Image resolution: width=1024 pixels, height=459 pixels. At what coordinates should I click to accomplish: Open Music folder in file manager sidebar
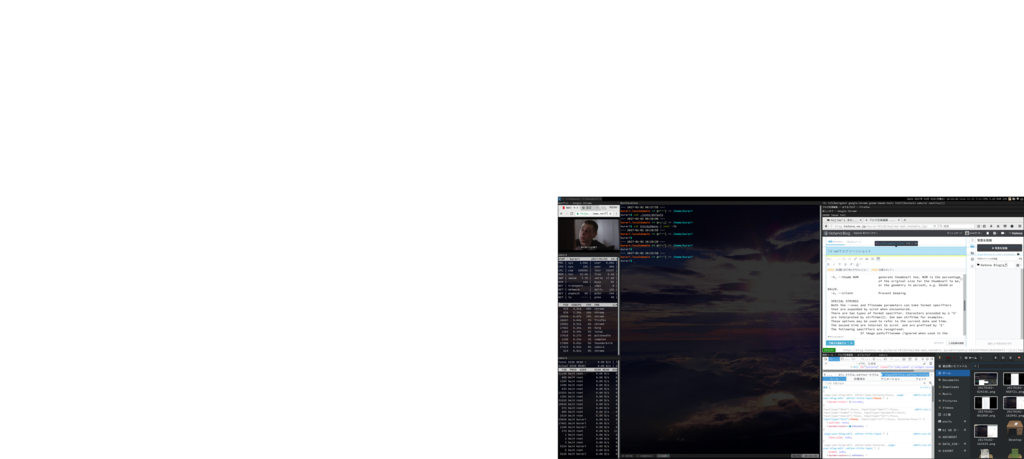pyautogui.click(x=951, y=394)
